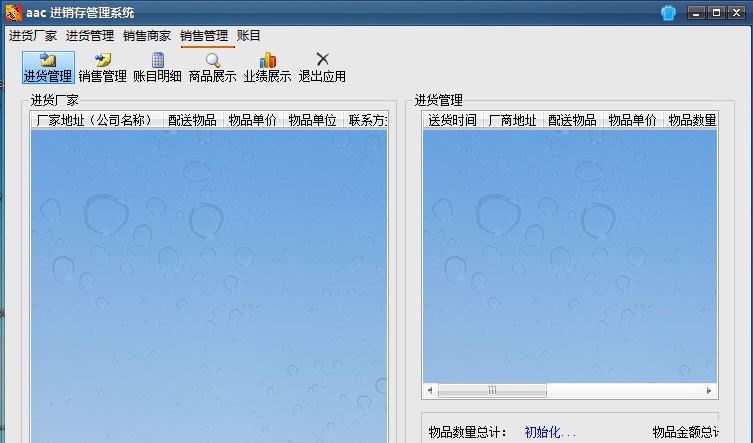Click right arrow of horizontal scrollbar
753x443 pixels.
[x=709, y=391]
